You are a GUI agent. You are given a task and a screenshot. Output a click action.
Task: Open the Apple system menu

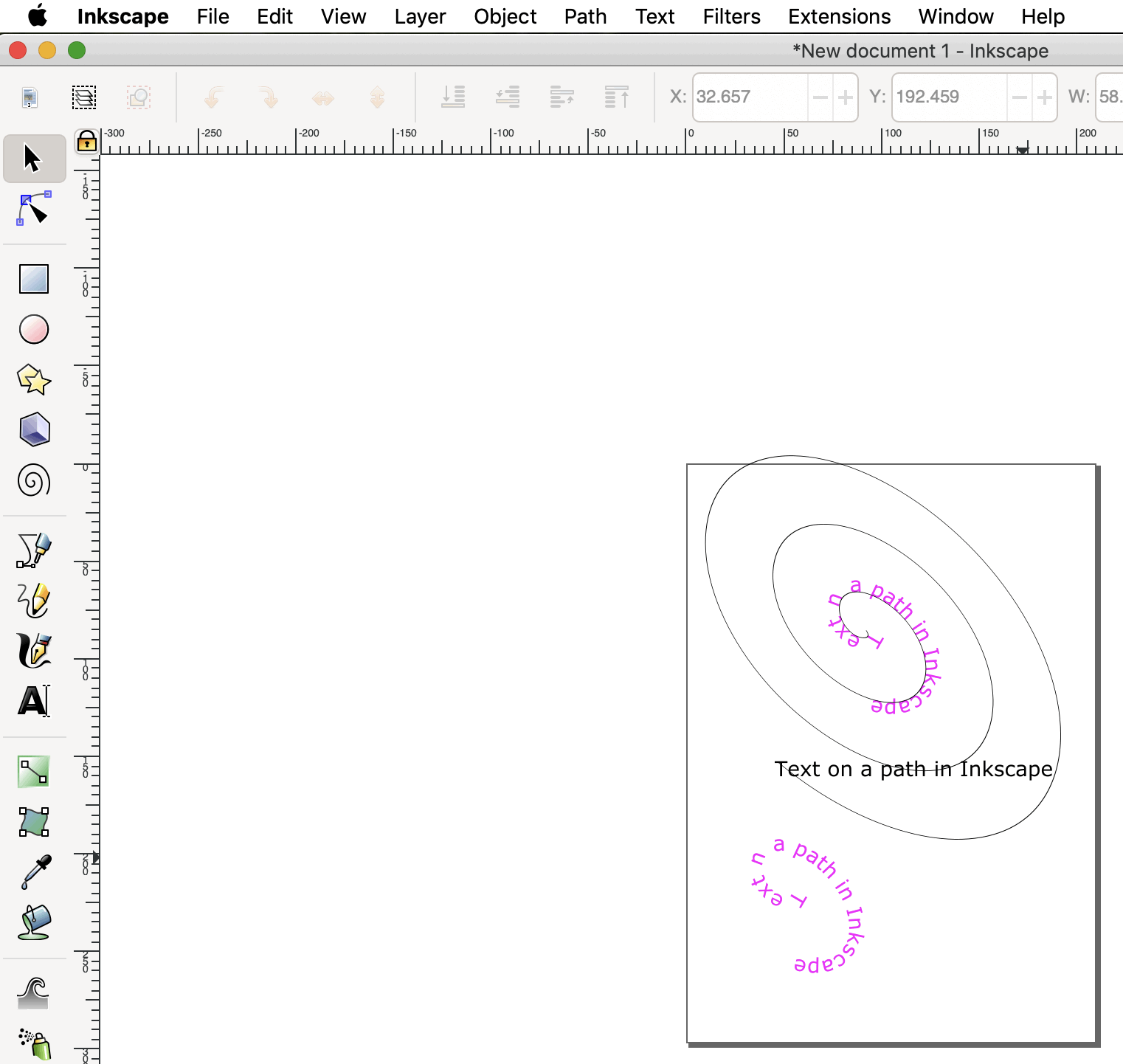click(37, 16)
